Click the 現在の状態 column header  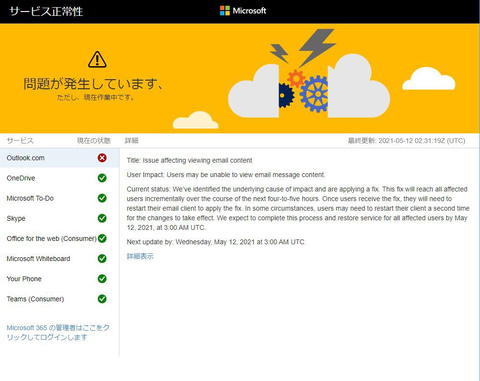[94, 141]
